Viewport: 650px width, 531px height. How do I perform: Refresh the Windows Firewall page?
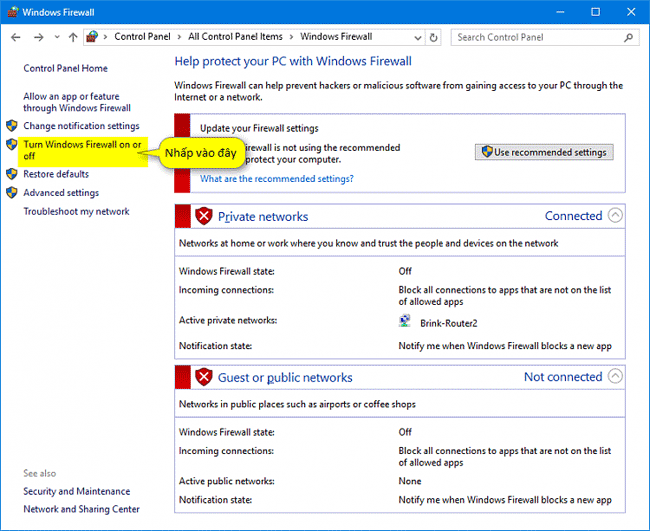pyautogui.click(x=433, y=38)
